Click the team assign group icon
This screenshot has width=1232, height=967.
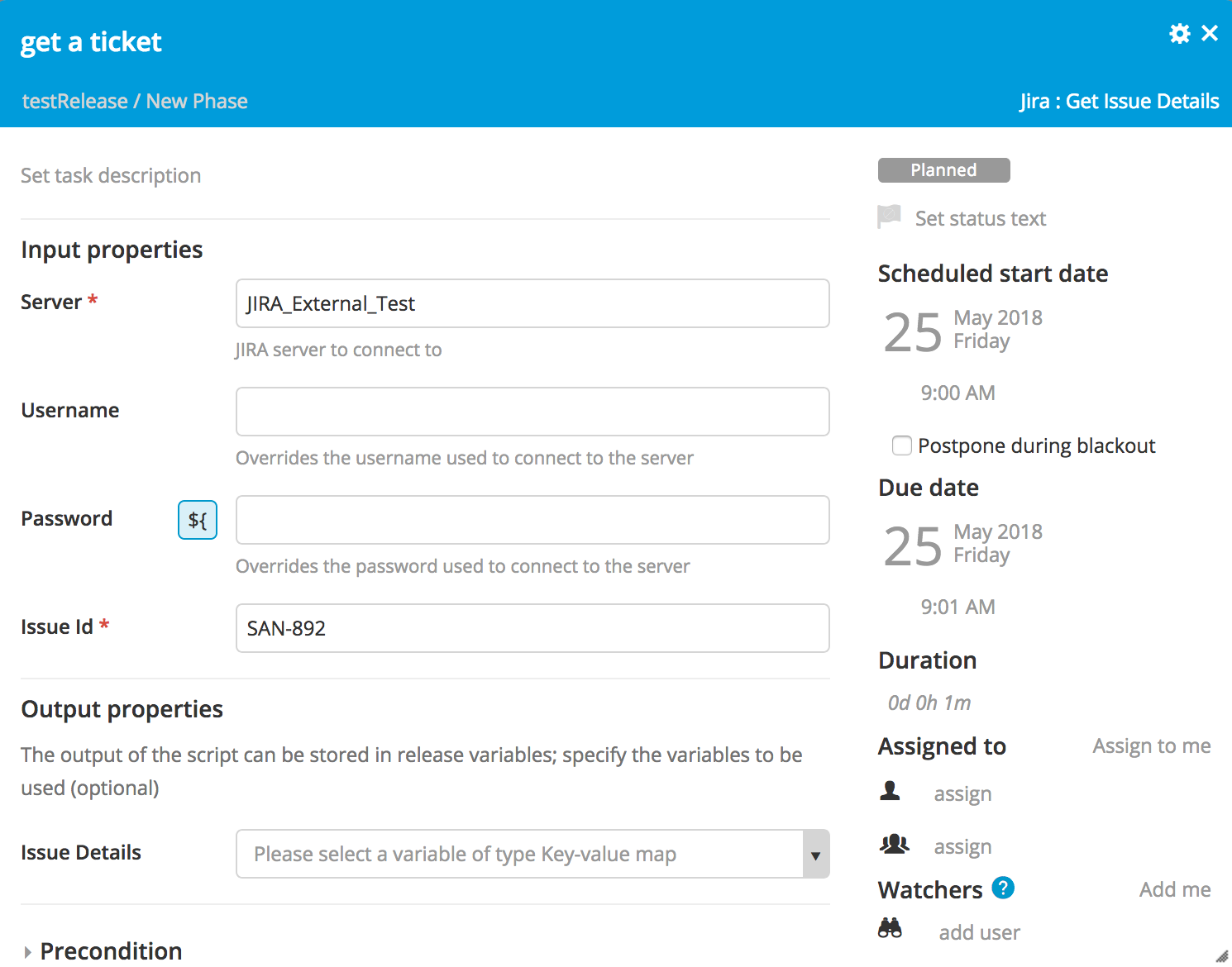[x=894, y=844]
